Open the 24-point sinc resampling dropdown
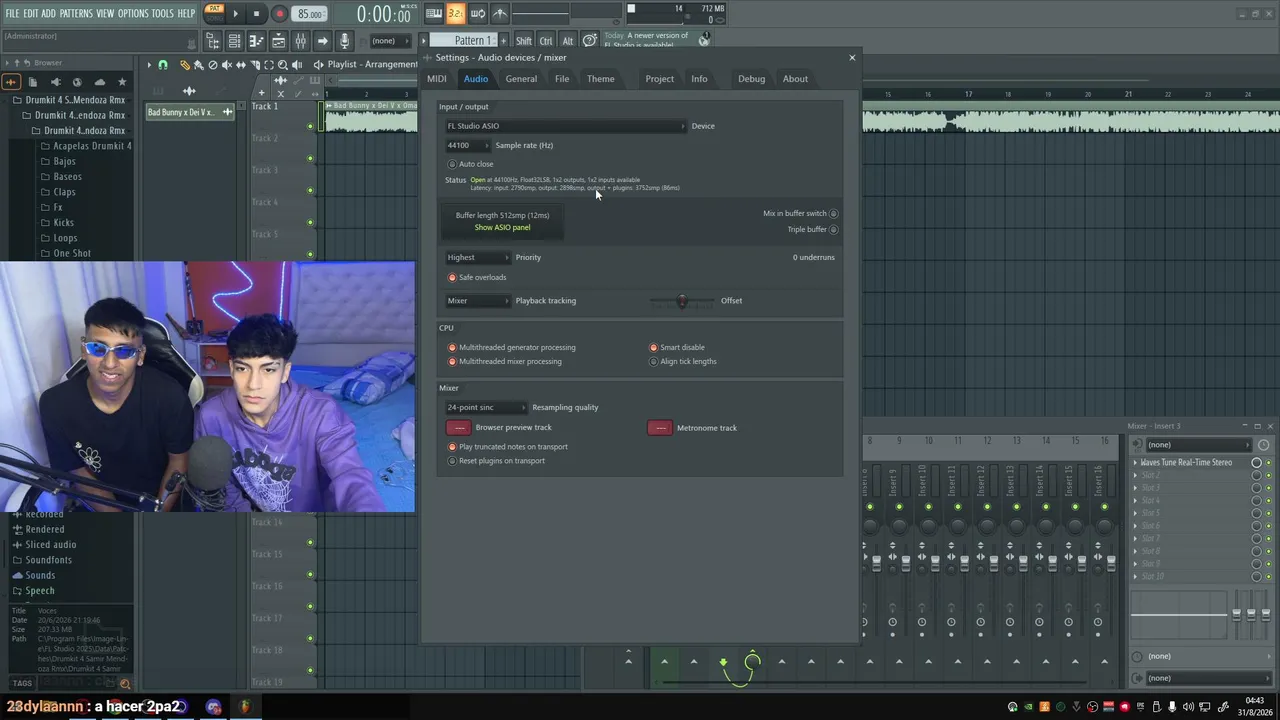The width and height of the screenshot is (1280, 720). (485, 407)
